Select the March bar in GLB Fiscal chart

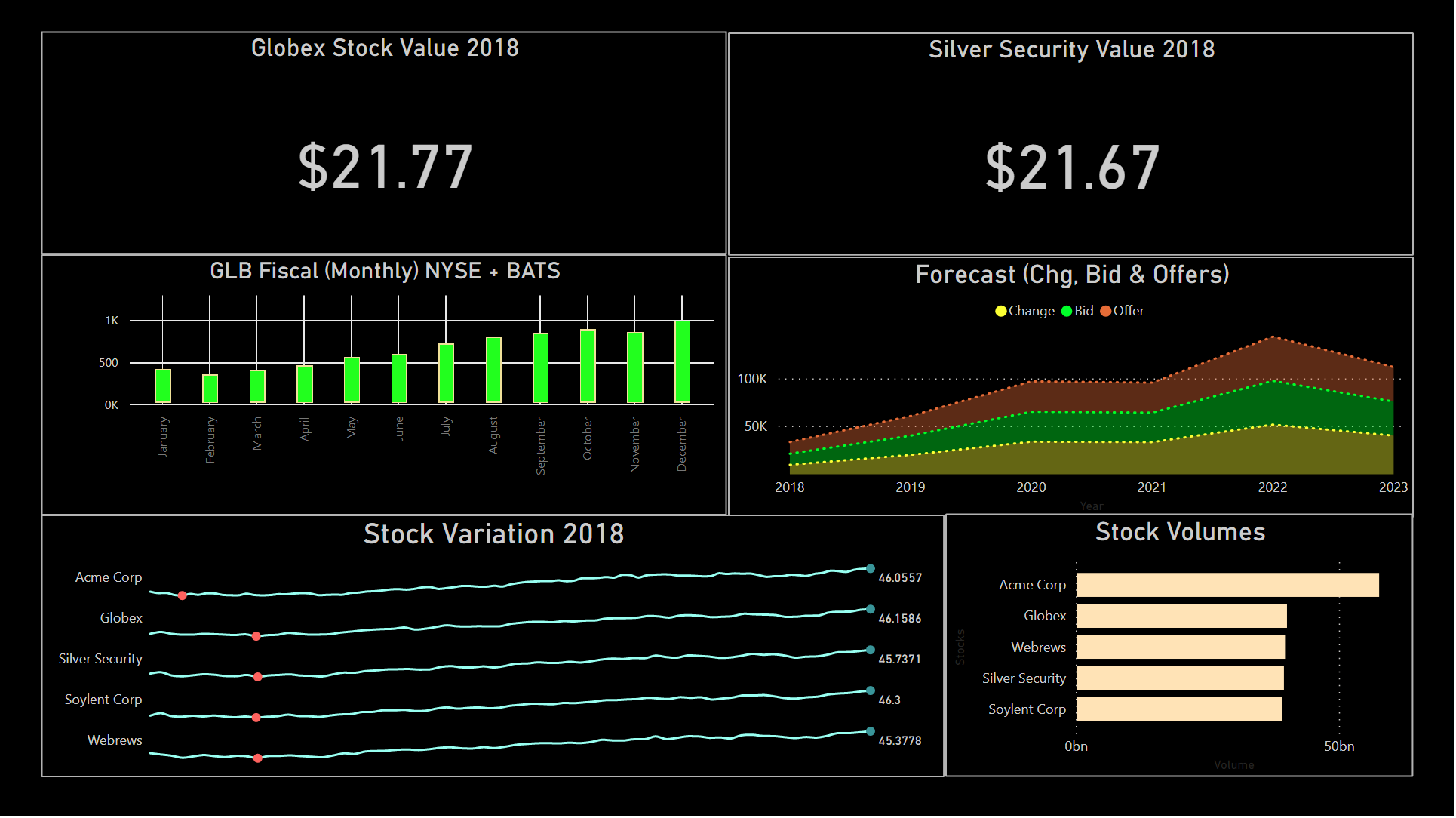(x=257, y=386)
